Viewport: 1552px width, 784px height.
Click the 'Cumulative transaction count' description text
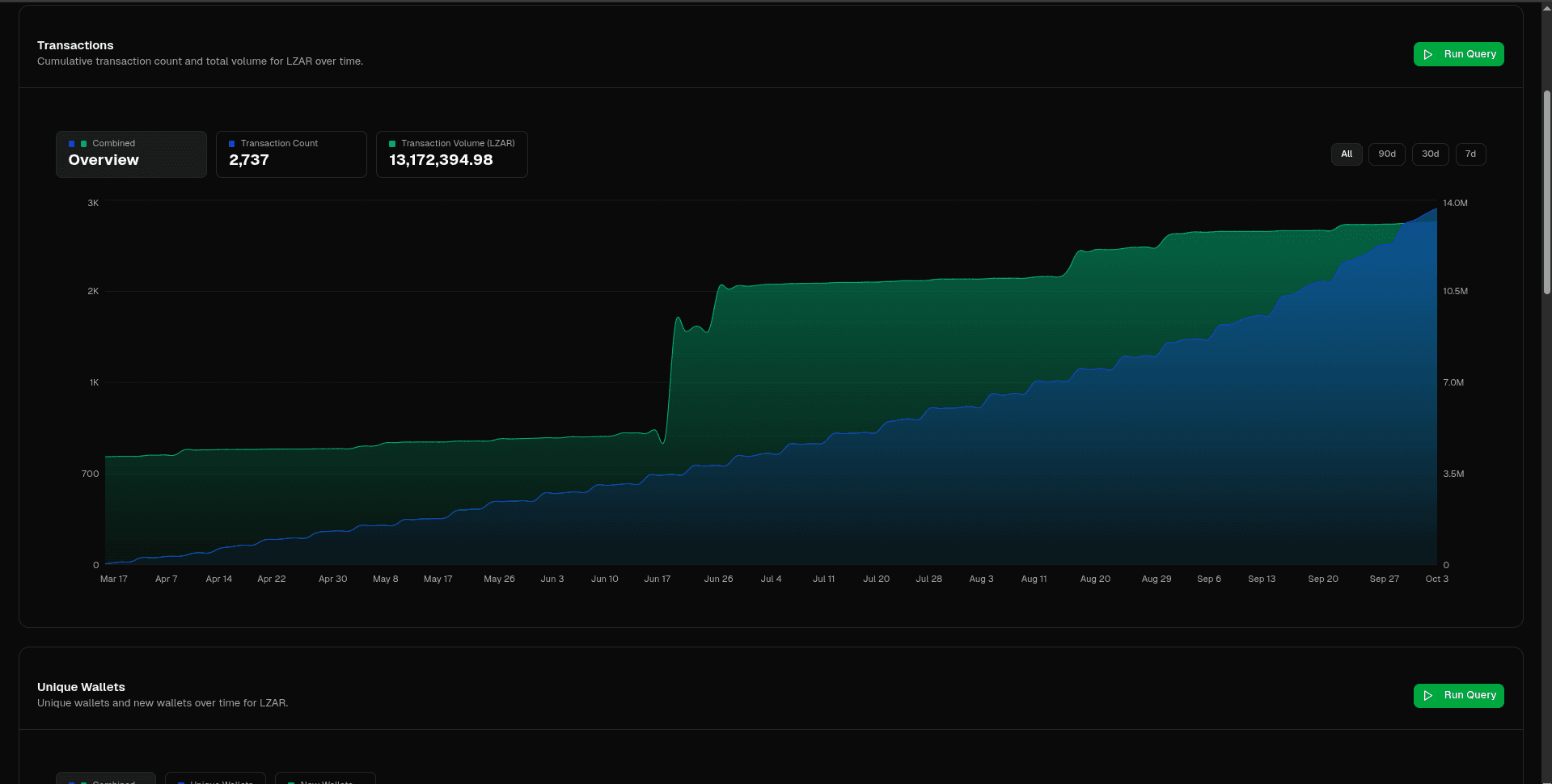200,61
